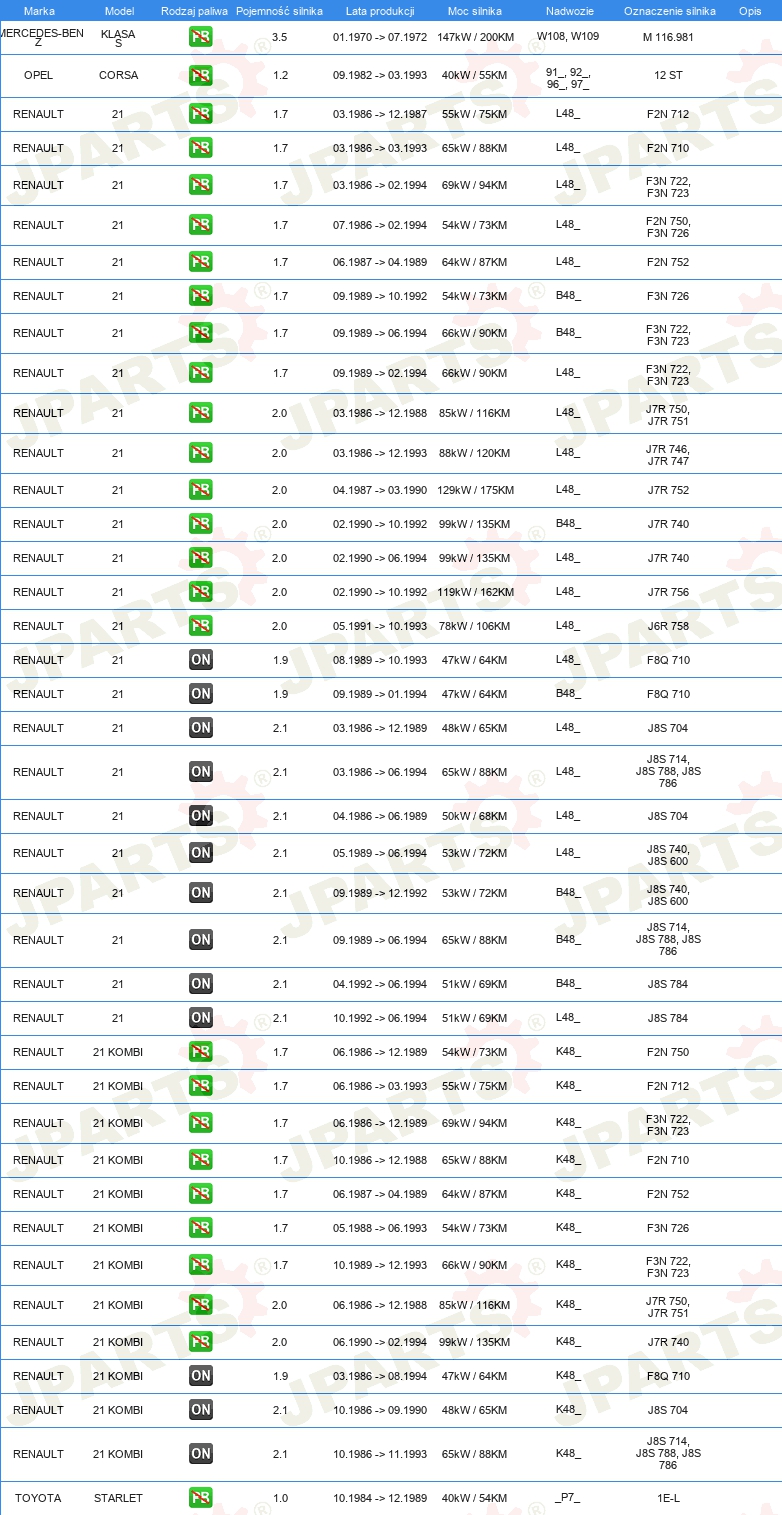
Task: Click PB icon in the 09.1989 -> 10.1992 row
Action: pos(200,296)
